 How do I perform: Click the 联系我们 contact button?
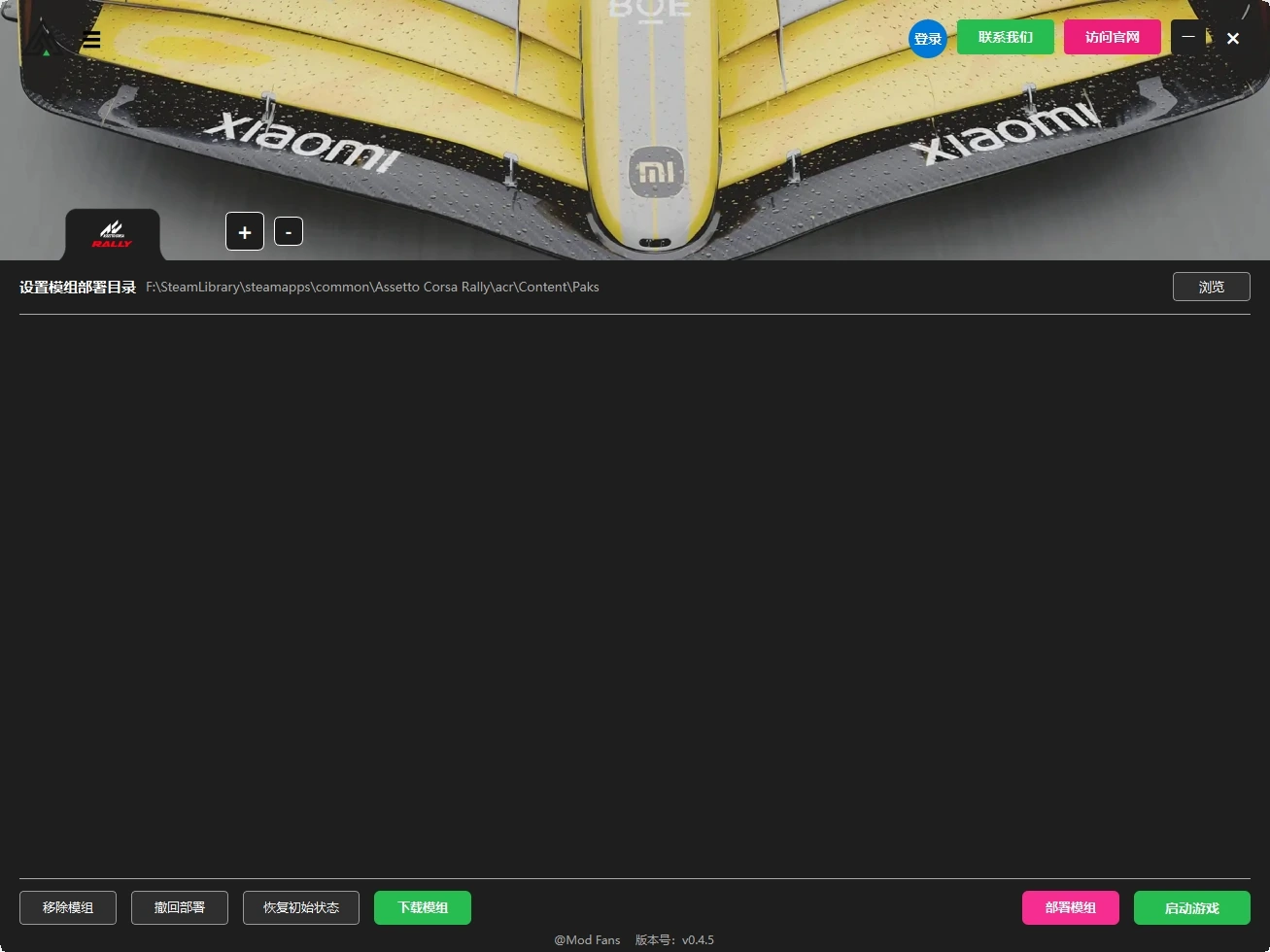(1006, 37)
